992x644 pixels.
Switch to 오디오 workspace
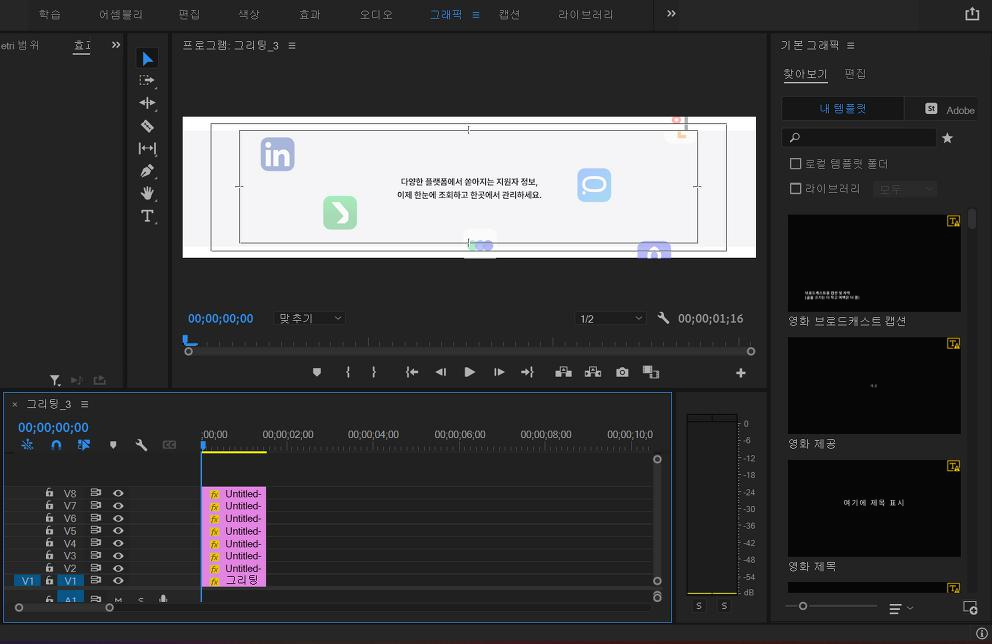coord(376,15)
